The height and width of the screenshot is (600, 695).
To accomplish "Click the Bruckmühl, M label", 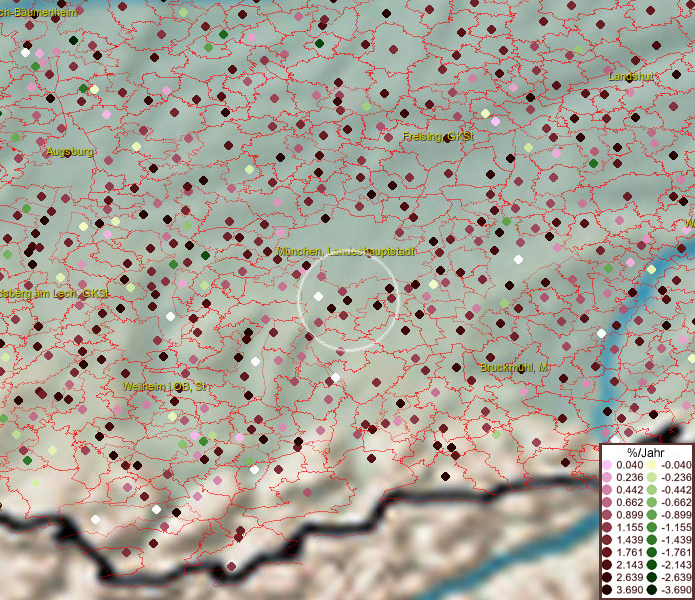I will (x=514, y=367).
